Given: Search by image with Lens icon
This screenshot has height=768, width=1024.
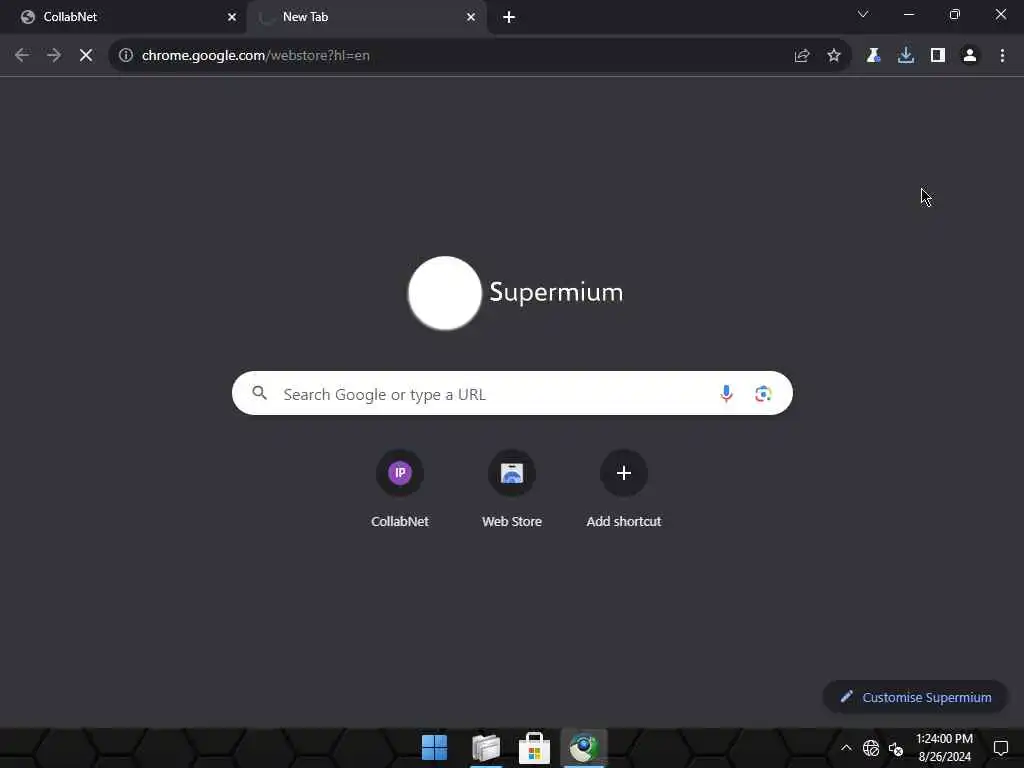Looking at the screenshot, I should 763,394.
